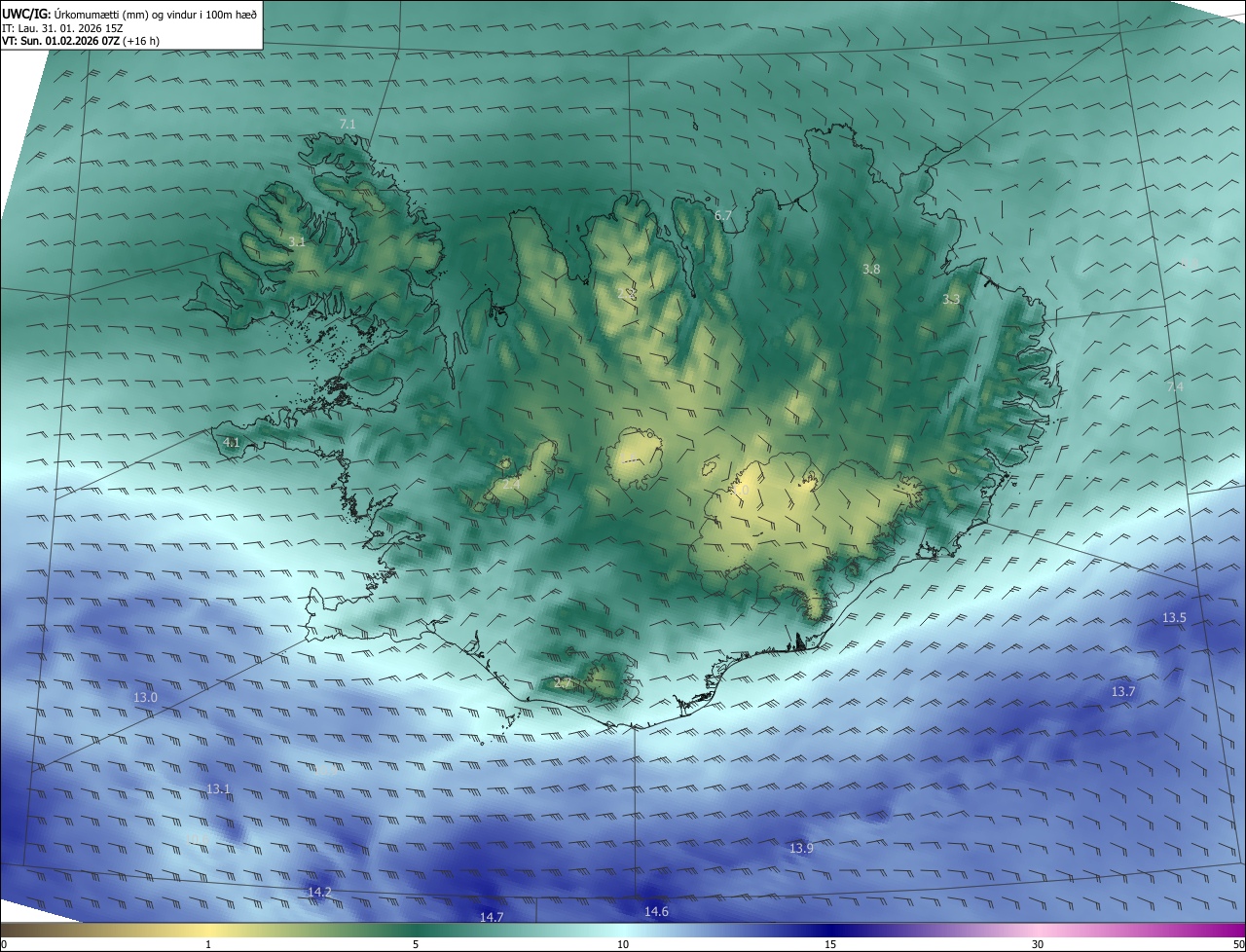Image resolution: width=1246 pixels, height=952 pixels.
Task: Click the 15 tick on the color scale
Action: 830,944
